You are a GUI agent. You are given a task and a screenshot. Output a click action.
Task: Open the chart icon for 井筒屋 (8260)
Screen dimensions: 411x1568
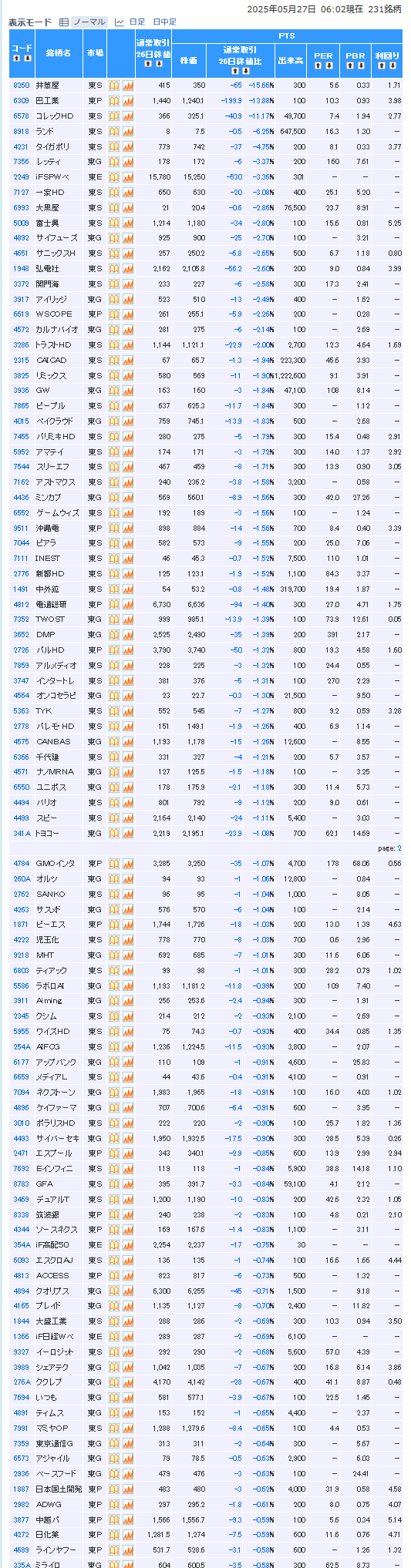(x=128, y=86)
